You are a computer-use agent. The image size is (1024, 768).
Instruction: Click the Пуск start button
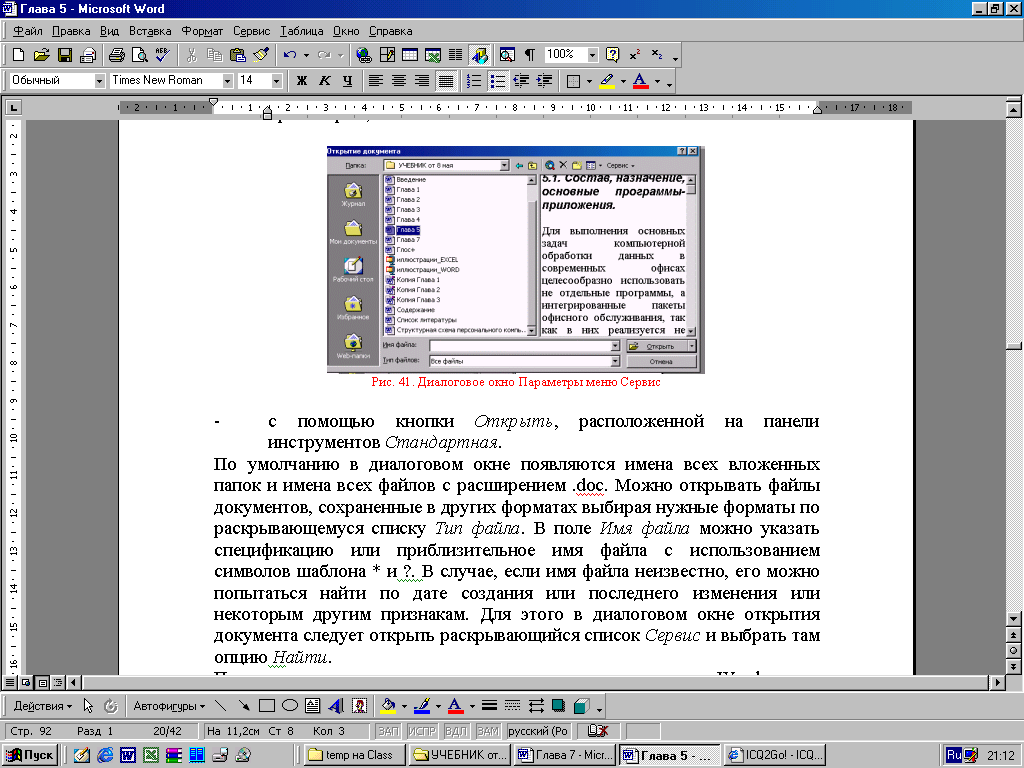[30, 755]
